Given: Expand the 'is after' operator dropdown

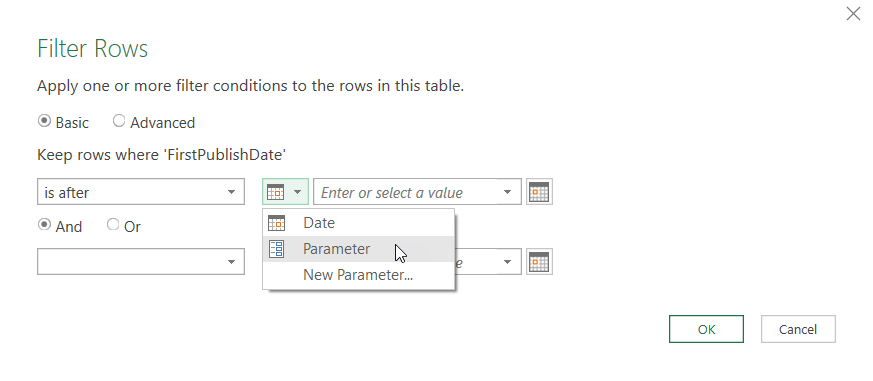Looking at the screenshot, I should (x=141, y=192).
